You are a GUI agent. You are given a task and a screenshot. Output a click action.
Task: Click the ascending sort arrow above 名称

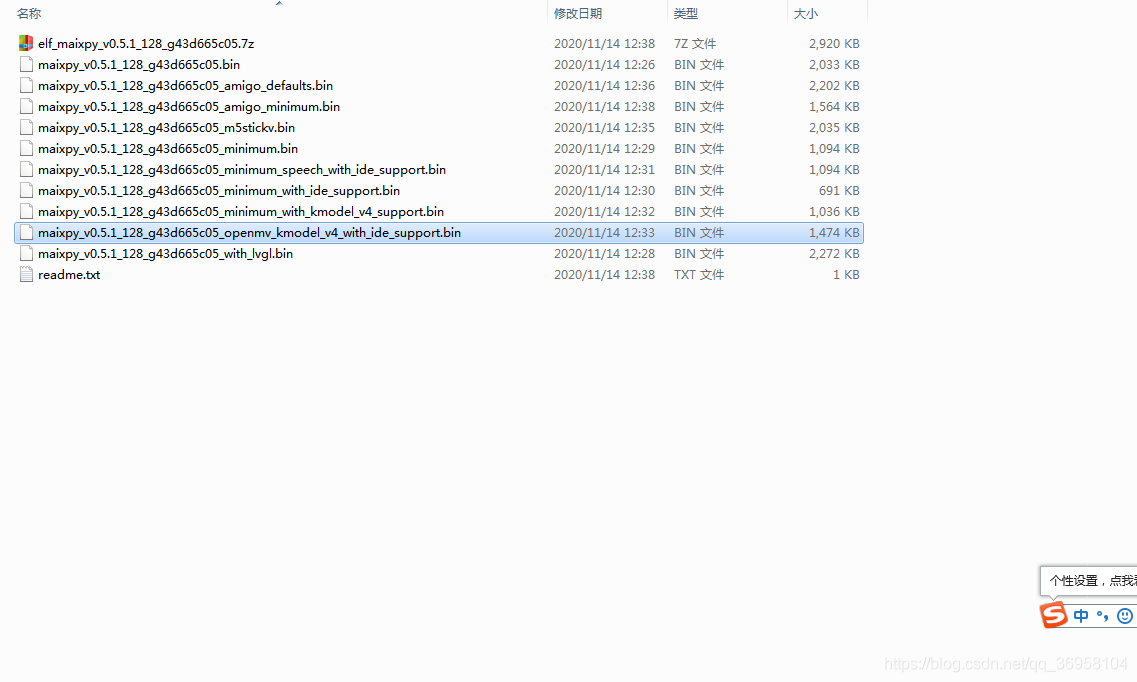pyautogui.click(x=278, y=3)
